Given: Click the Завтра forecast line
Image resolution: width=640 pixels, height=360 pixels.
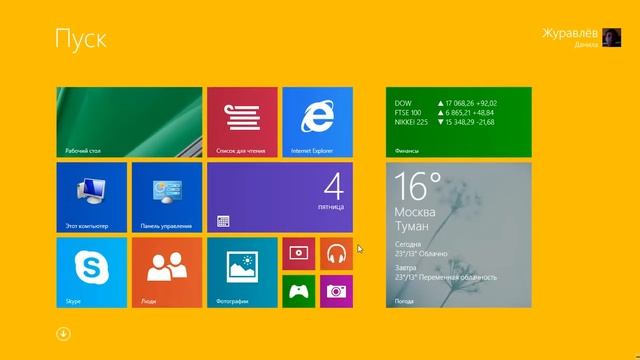Looking at the screenshot, I should tap(446, 273).
